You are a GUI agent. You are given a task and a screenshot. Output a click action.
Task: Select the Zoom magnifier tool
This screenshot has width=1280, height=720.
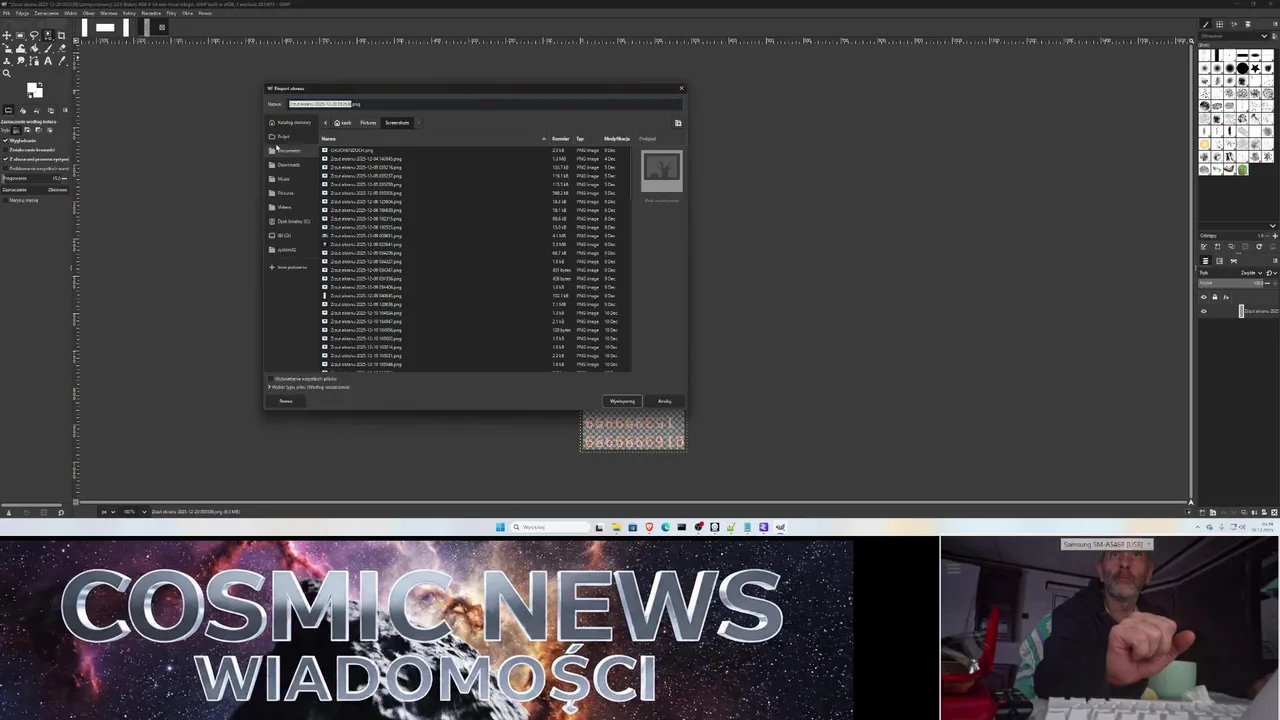point(7,73)
